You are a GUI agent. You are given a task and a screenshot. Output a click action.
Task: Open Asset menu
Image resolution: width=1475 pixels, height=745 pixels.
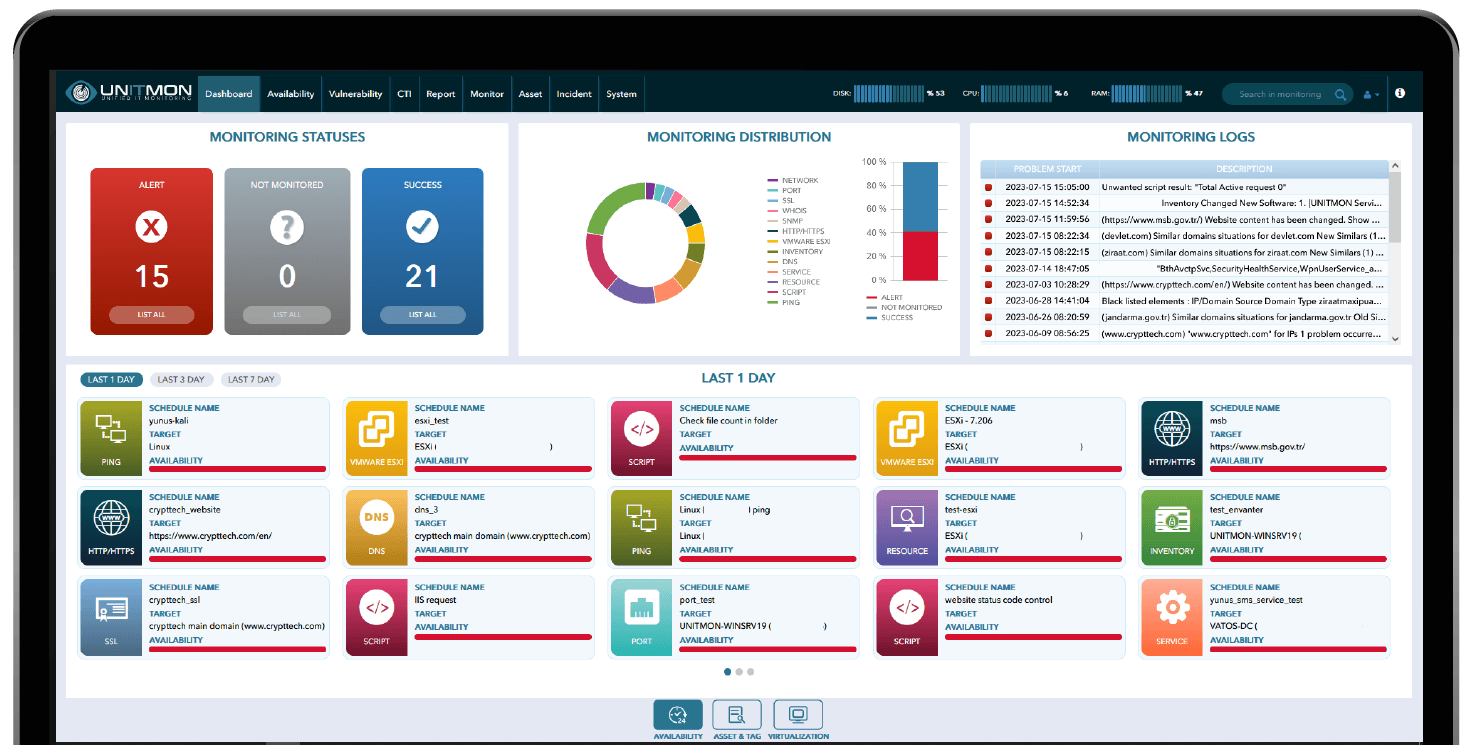(x=531, y=94)
